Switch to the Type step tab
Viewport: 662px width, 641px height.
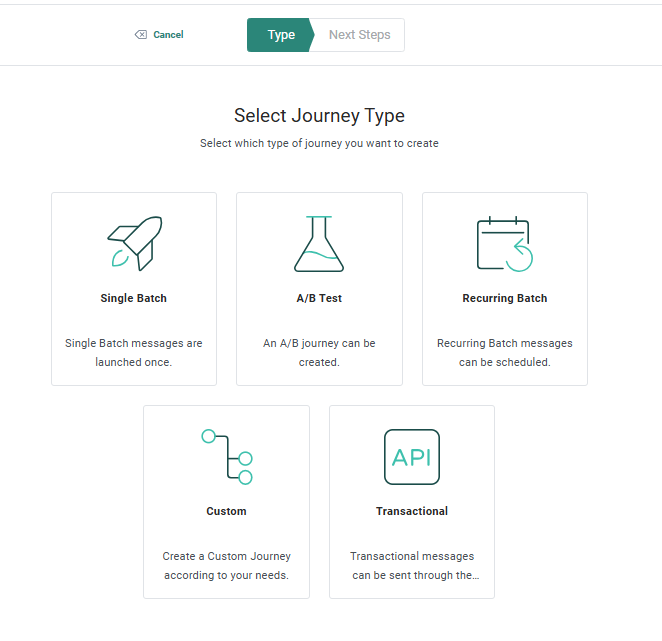(x=280, y=35)
